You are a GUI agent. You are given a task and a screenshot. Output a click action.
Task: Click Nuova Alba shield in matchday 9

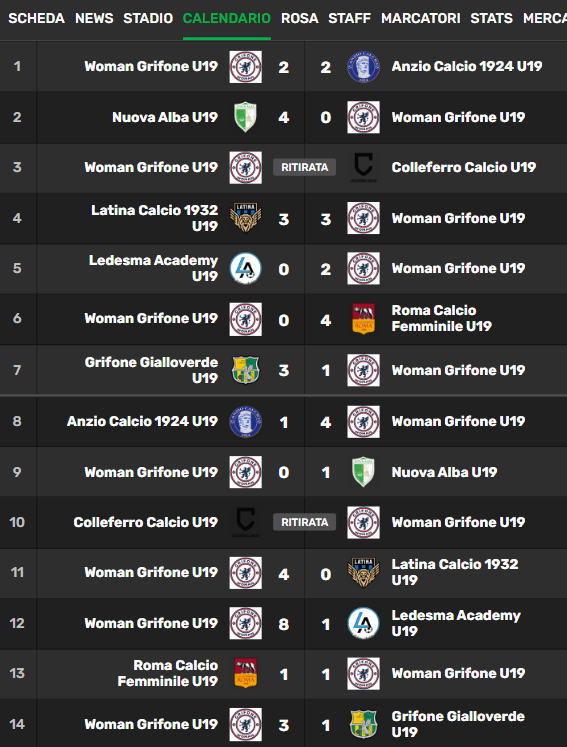[363, 472]
